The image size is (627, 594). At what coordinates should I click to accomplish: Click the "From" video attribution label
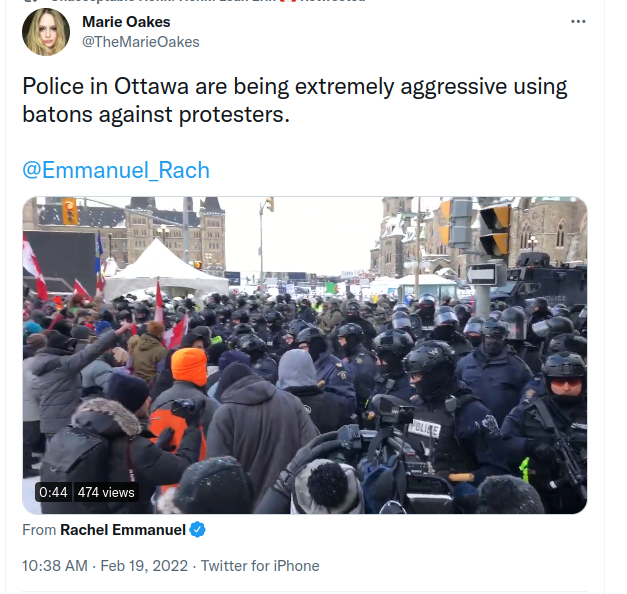click(39, 530)
